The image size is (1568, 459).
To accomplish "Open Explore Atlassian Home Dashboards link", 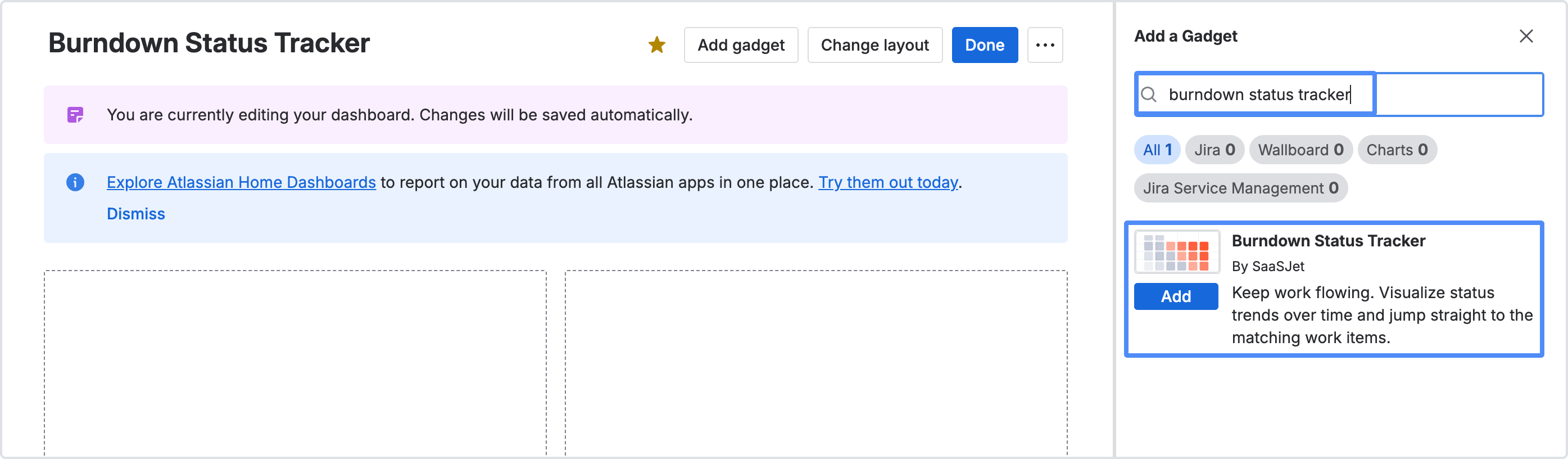I will (241, 182).
